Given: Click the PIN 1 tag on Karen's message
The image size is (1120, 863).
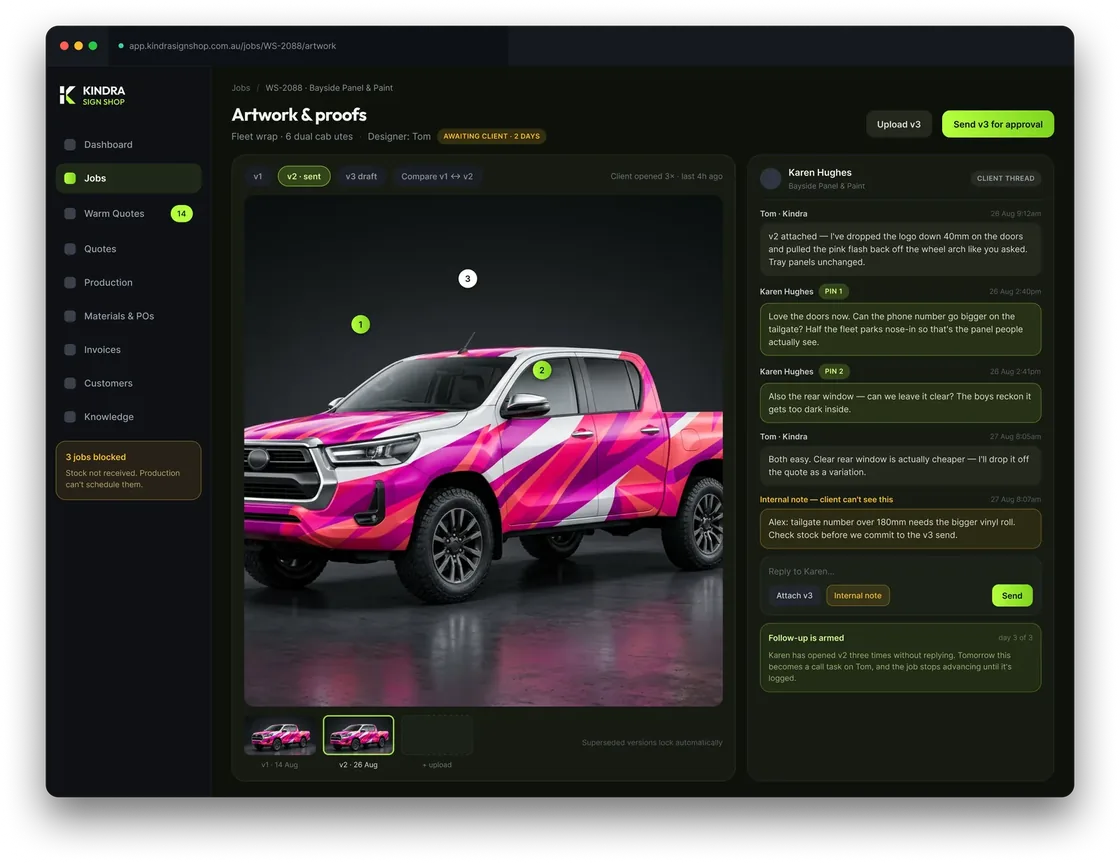Looking at the screenshot, I should tap(834, 291).
